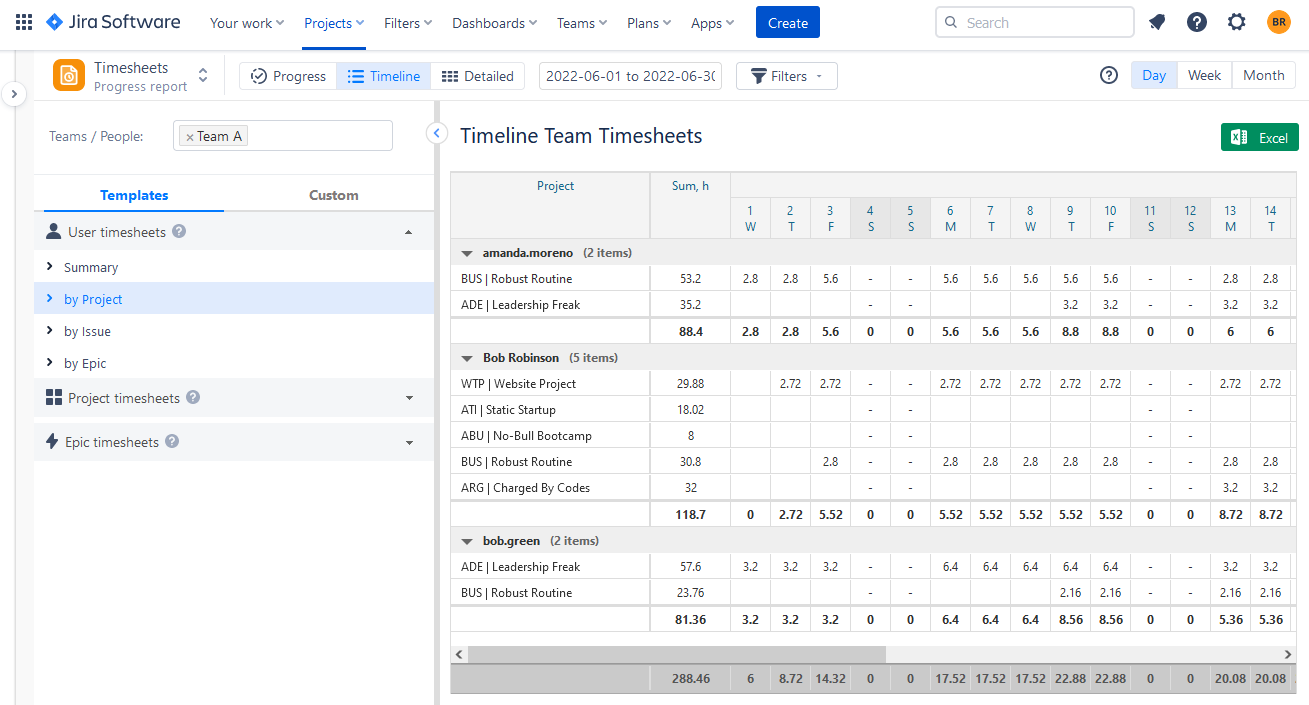The height and width of the screenshot is (705, 1309).
Task: Open the Filters dropdown
Action: 786,75
